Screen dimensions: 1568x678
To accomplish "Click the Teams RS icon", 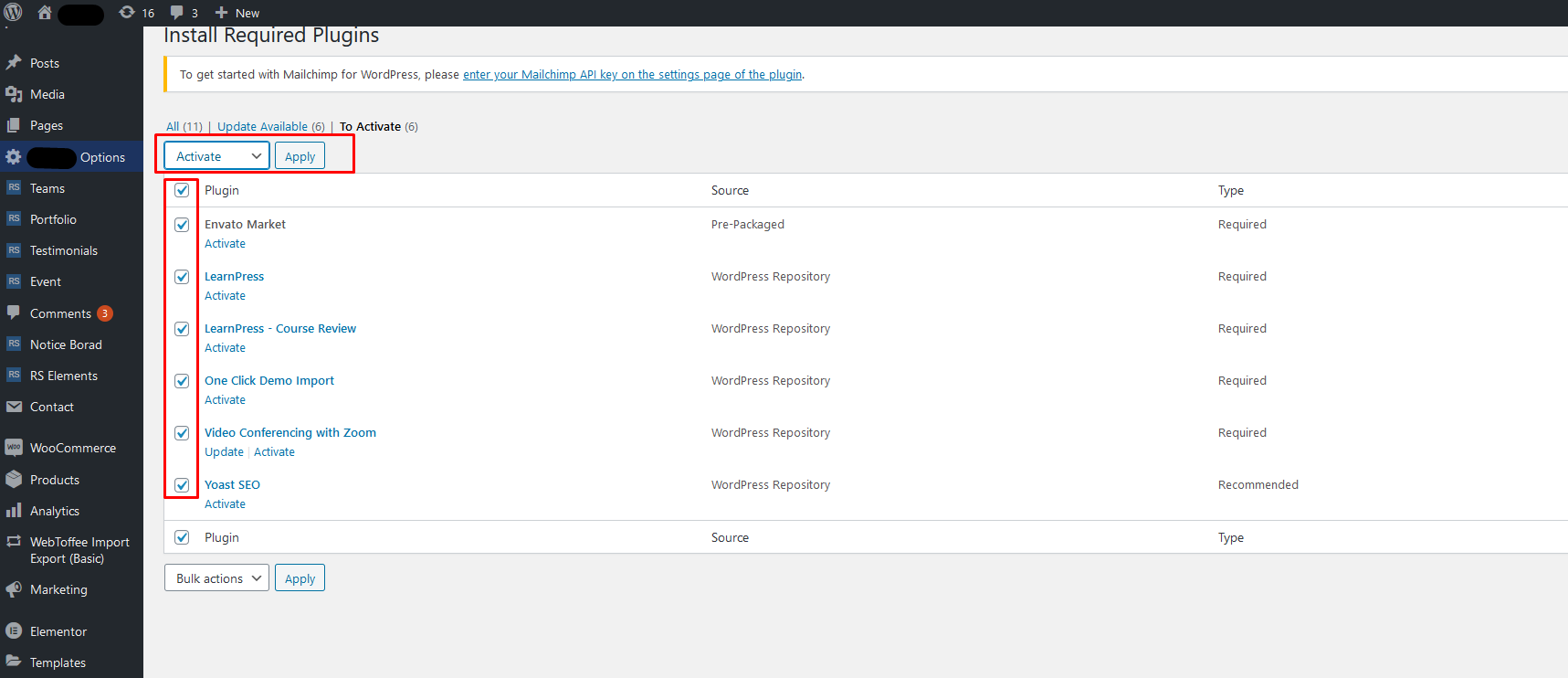I will pyautogui.click(x=14, y=187).
